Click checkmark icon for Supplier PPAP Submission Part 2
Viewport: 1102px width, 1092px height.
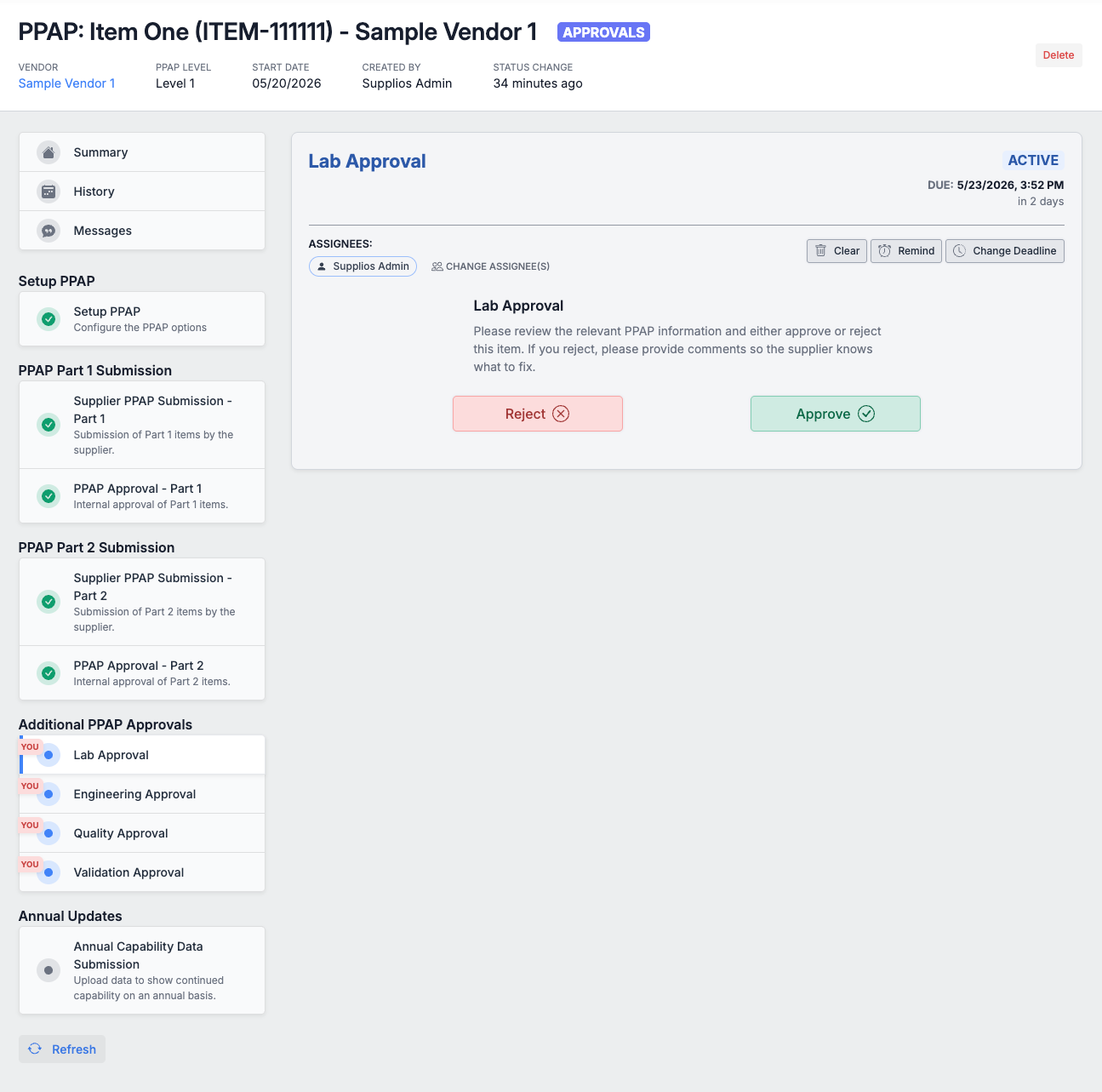tap(49, 602)
